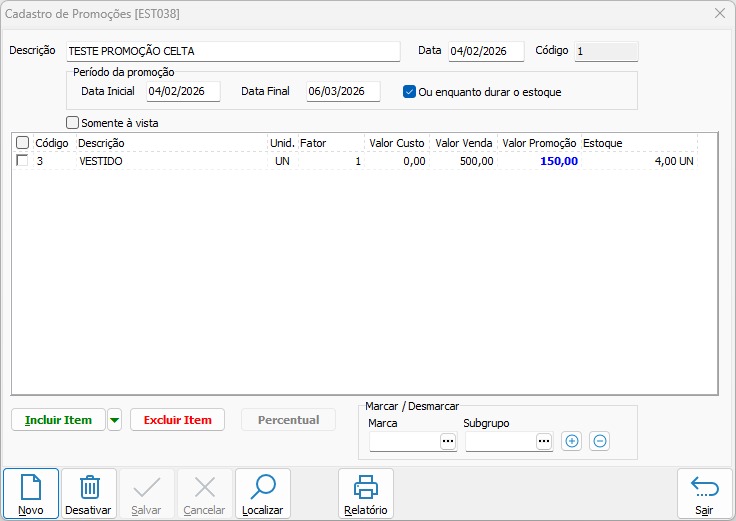The image size is (736, 521).
Task: Uncheck 'Ou enquanto durar o estoque'
Action: click(x=409, y=92)
